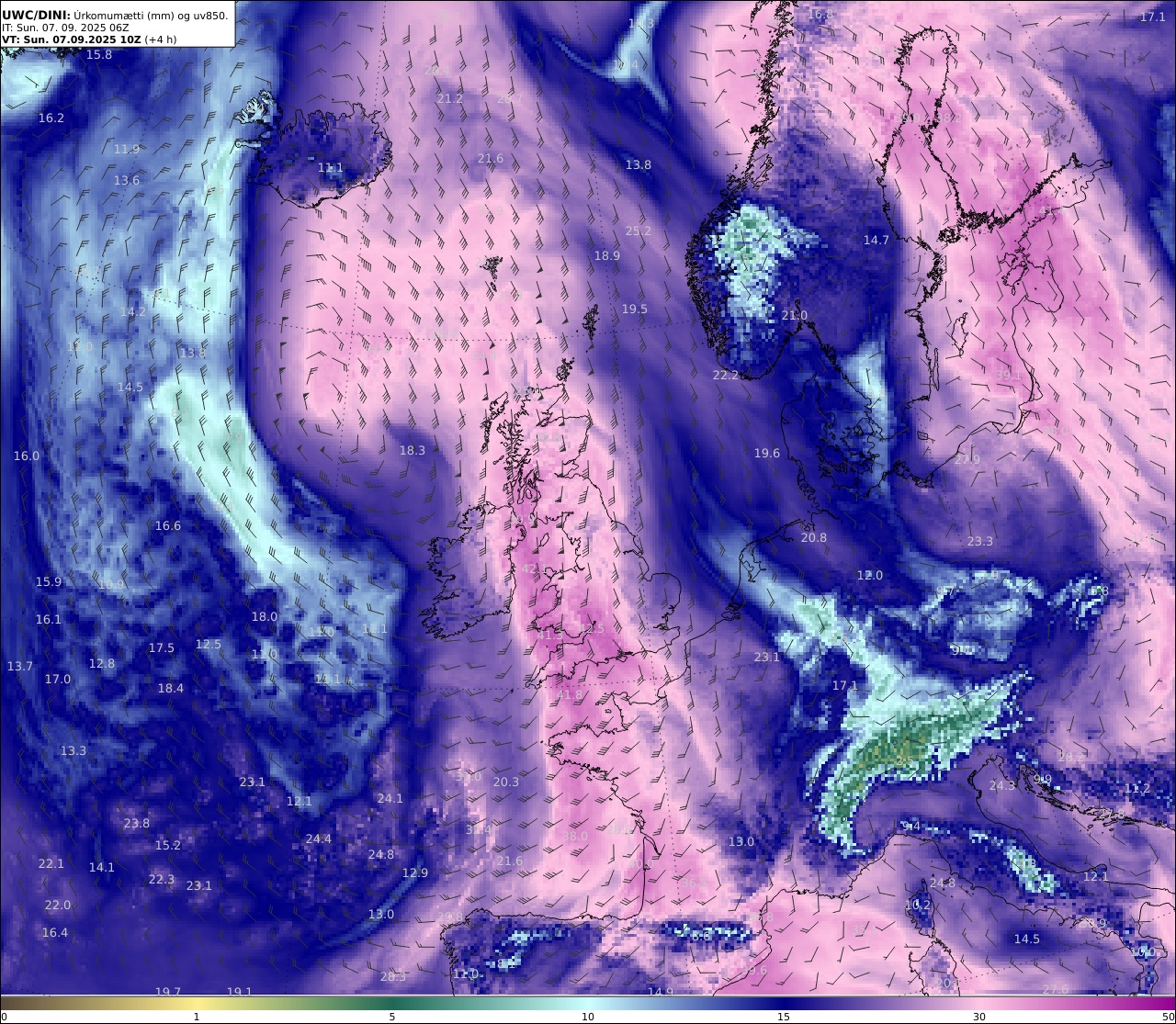Click the colorbar tick label '1'
The image size is (1176, 1024).
click(x=197, y=1017)
